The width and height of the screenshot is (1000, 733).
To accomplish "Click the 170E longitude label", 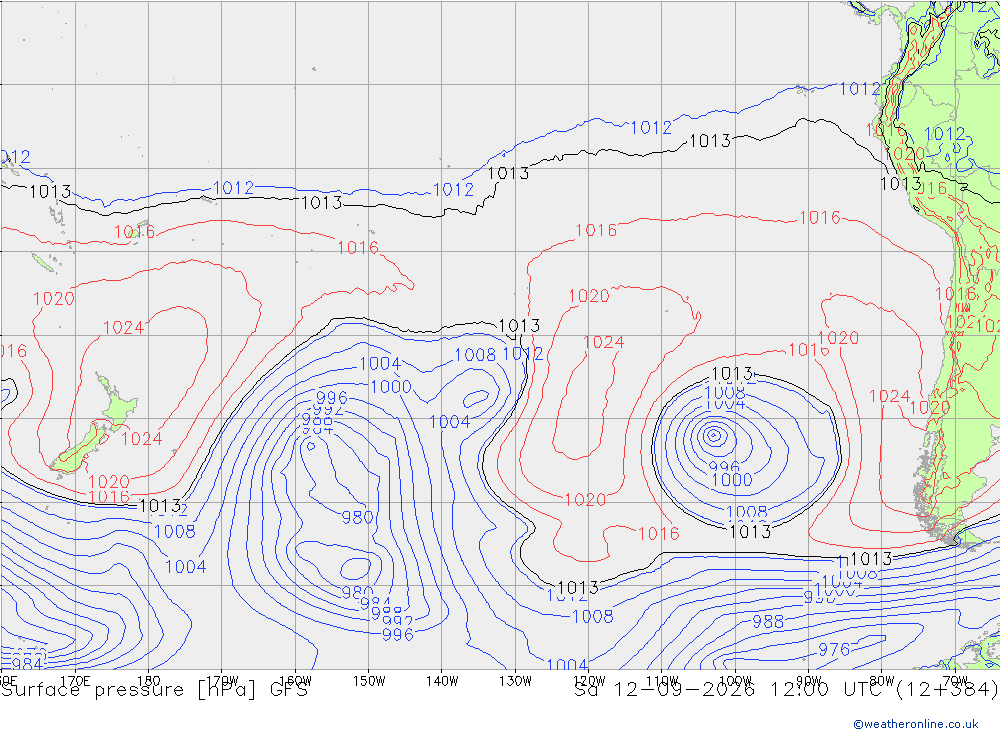I will point(75,681).
